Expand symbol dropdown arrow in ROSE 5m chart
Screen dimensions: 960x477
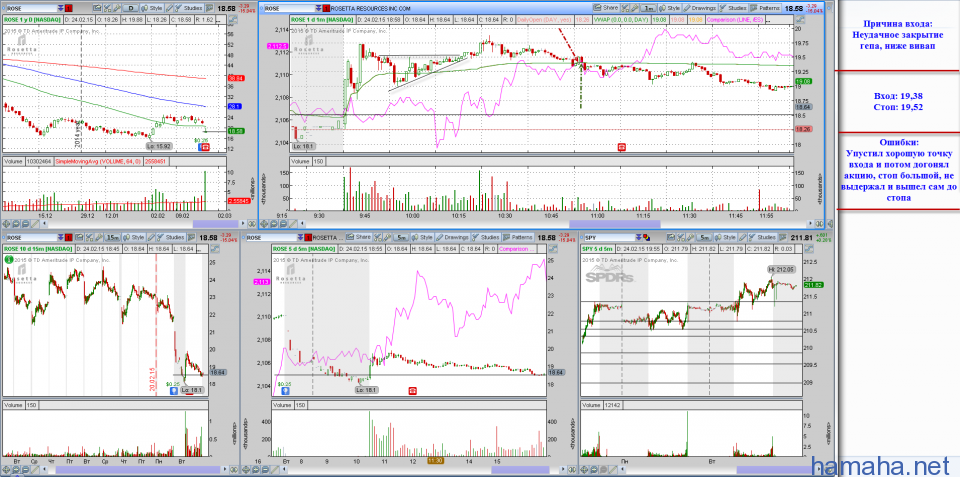coord(301,238)
